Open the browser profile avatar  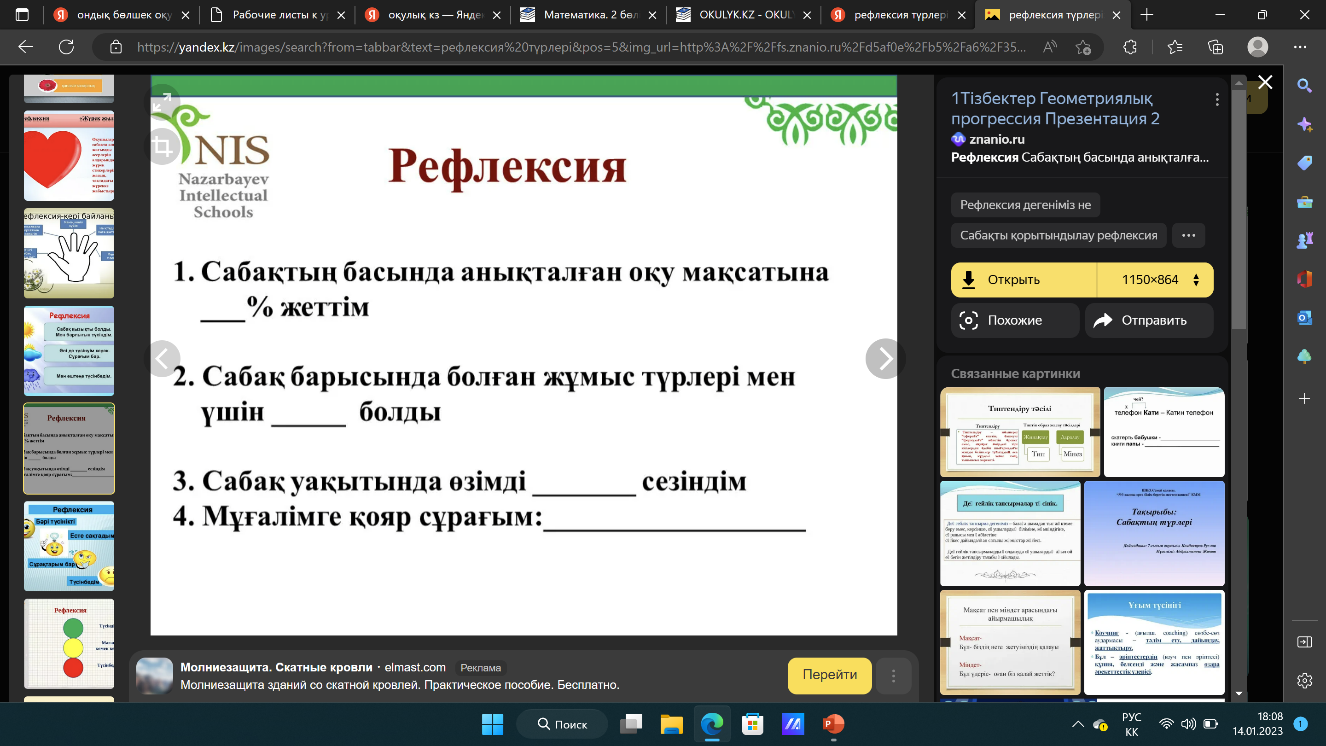coord(1260,47)
